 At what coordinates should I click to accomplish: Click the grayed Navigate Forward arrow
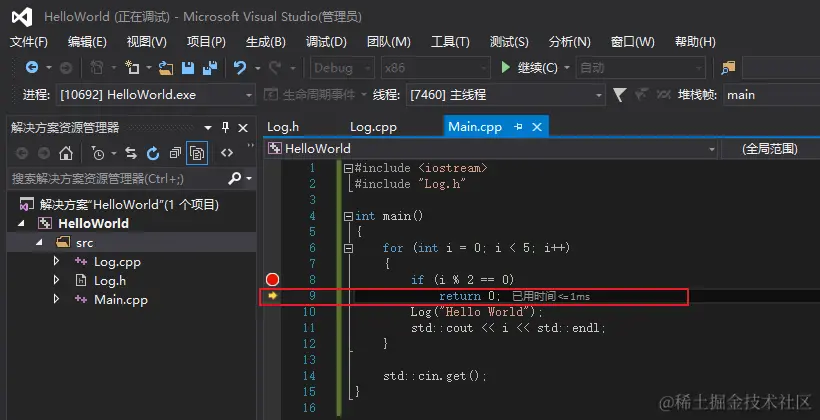click(x=65, y=67)
